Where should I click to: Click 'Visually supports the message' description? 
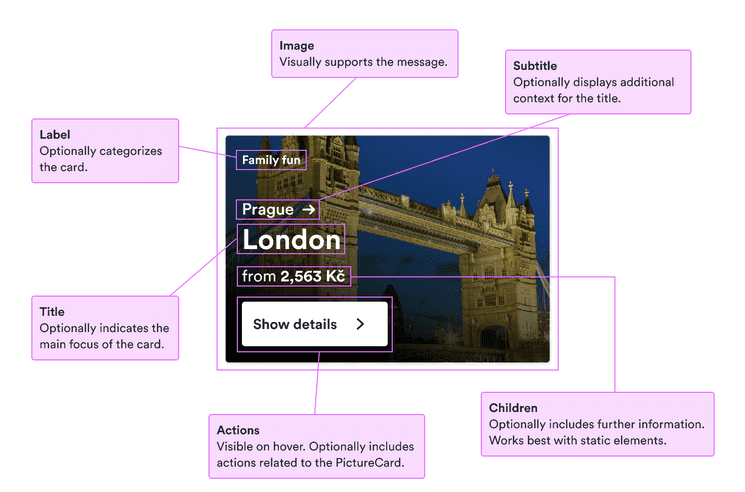click(x=363, y=62)
